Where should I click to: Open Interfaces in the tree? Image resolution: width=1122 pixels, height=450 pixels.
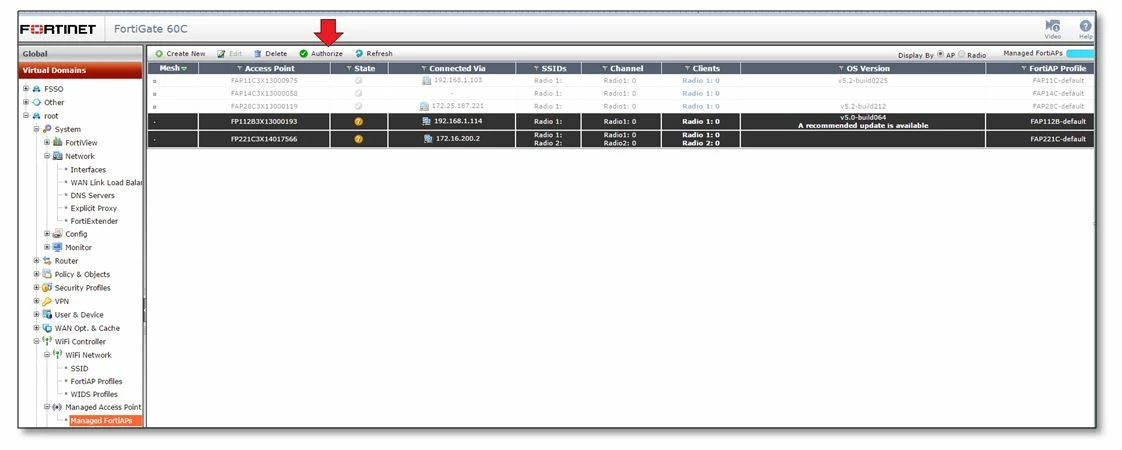click(x=88, y=170)
